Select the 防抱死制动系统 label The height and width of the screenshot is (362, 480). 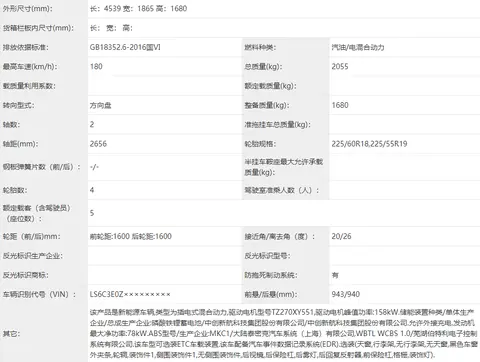(x=271, y=275)
